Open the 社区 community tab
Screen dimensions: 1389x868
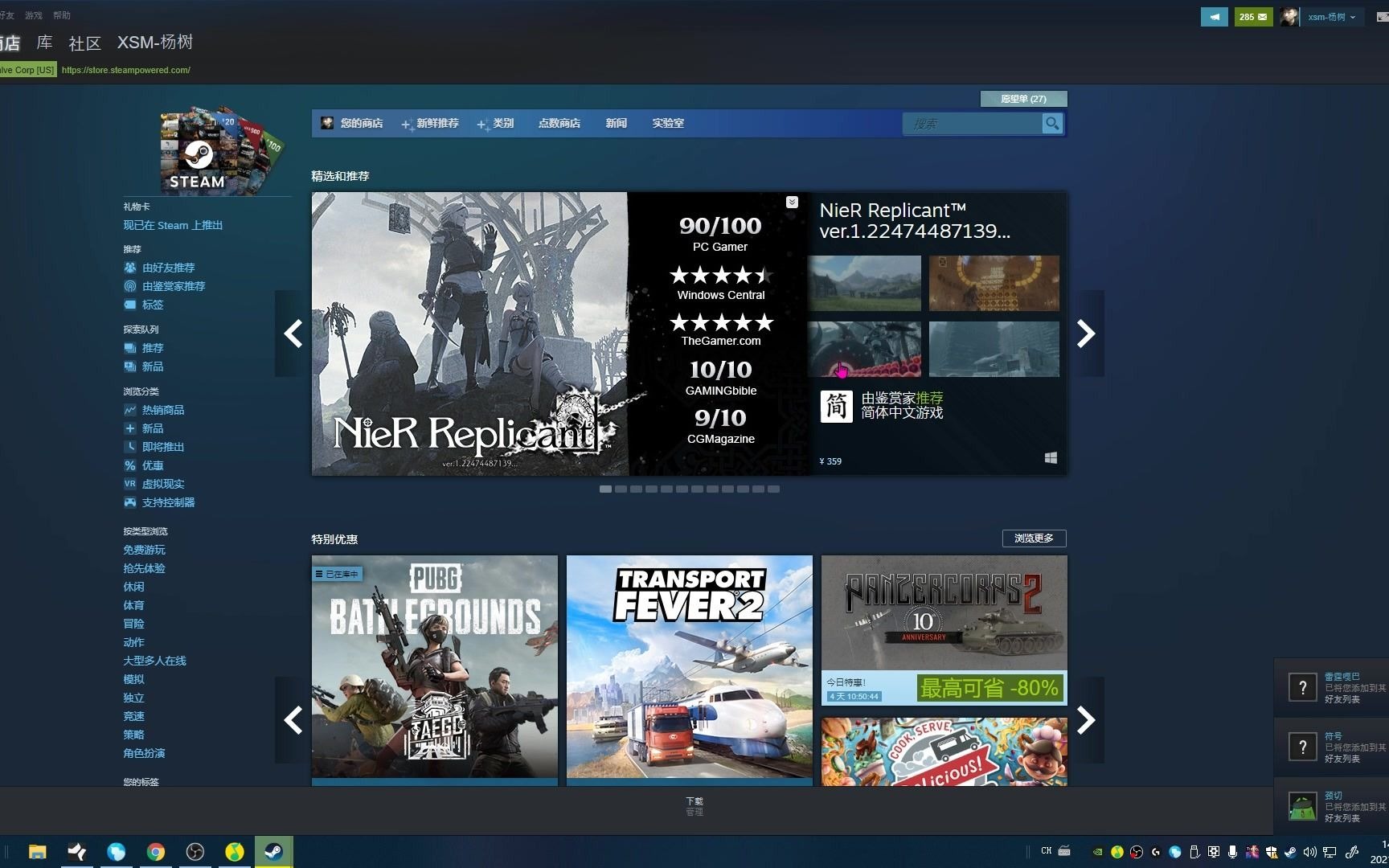click(x=84, y=43)
